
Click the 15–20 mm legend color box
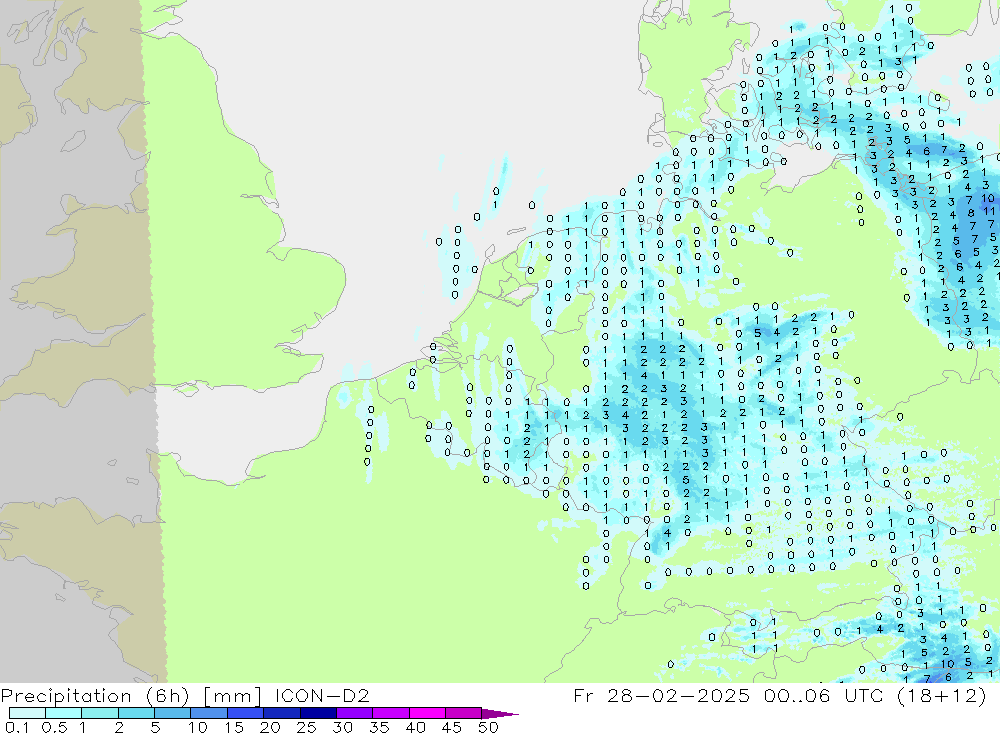pos(246,713)
